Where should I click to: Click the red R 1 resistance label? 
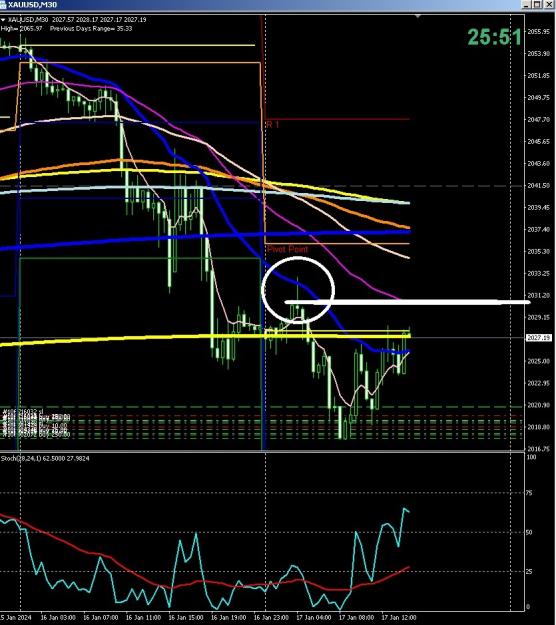point(273,125)
